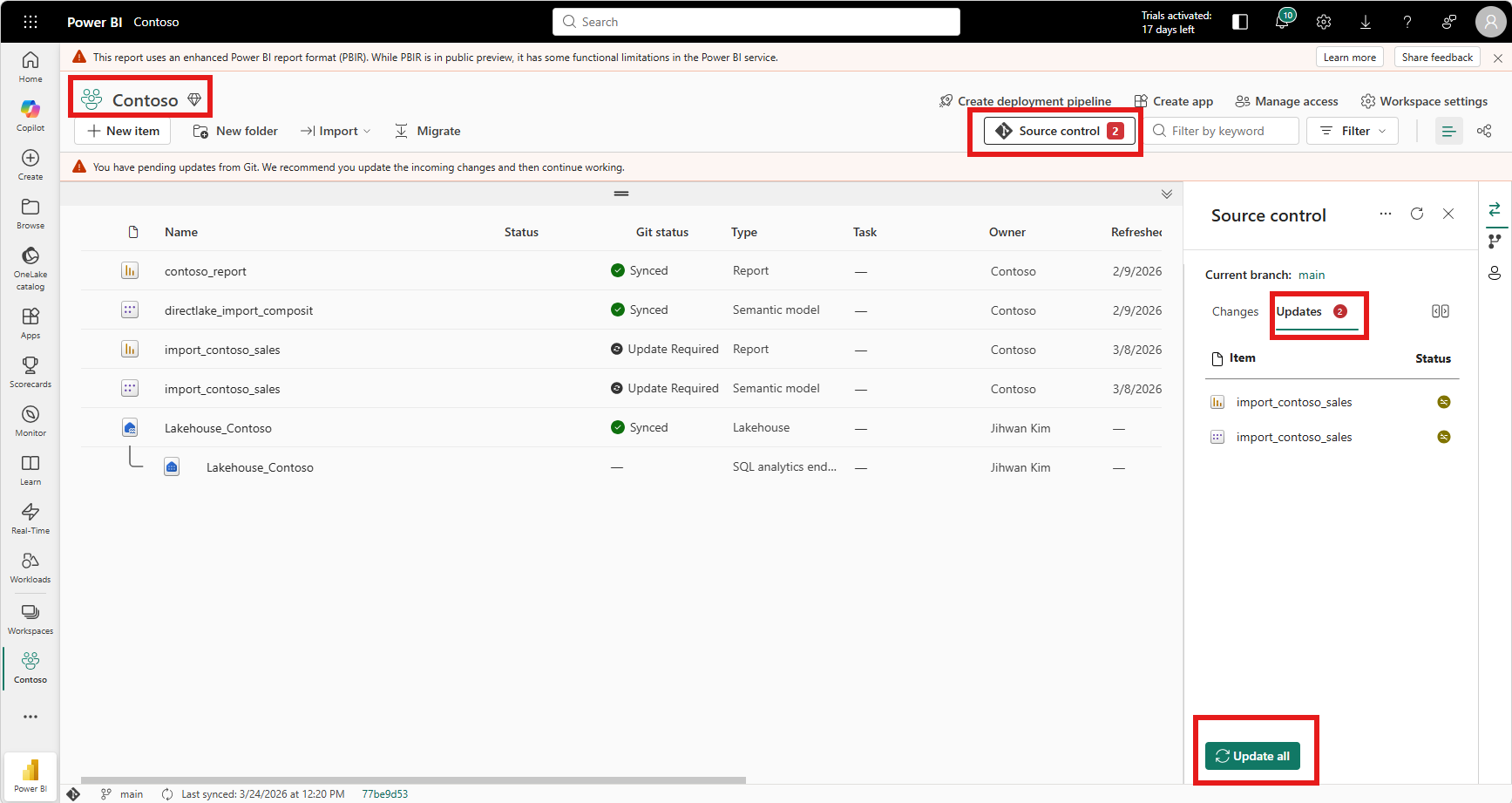Open OneLake catalog
1512x803 pixels.
[x=31, y=268]
